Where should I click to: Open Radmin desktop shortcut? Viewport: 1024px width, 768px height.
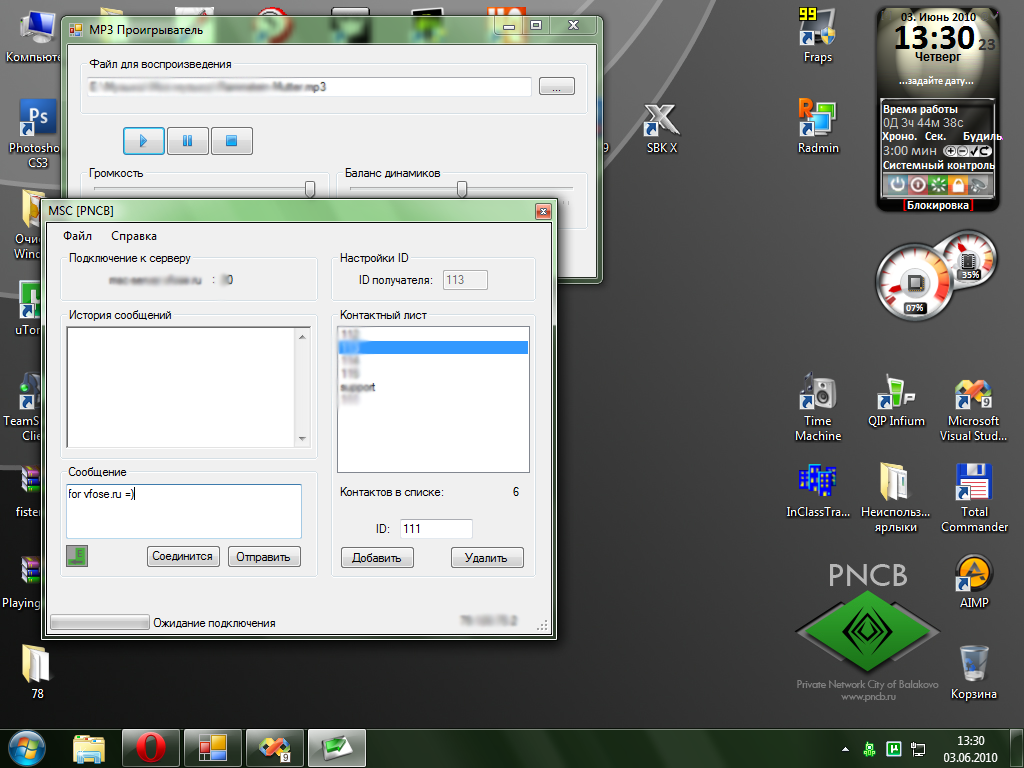[x=817, y=125]
